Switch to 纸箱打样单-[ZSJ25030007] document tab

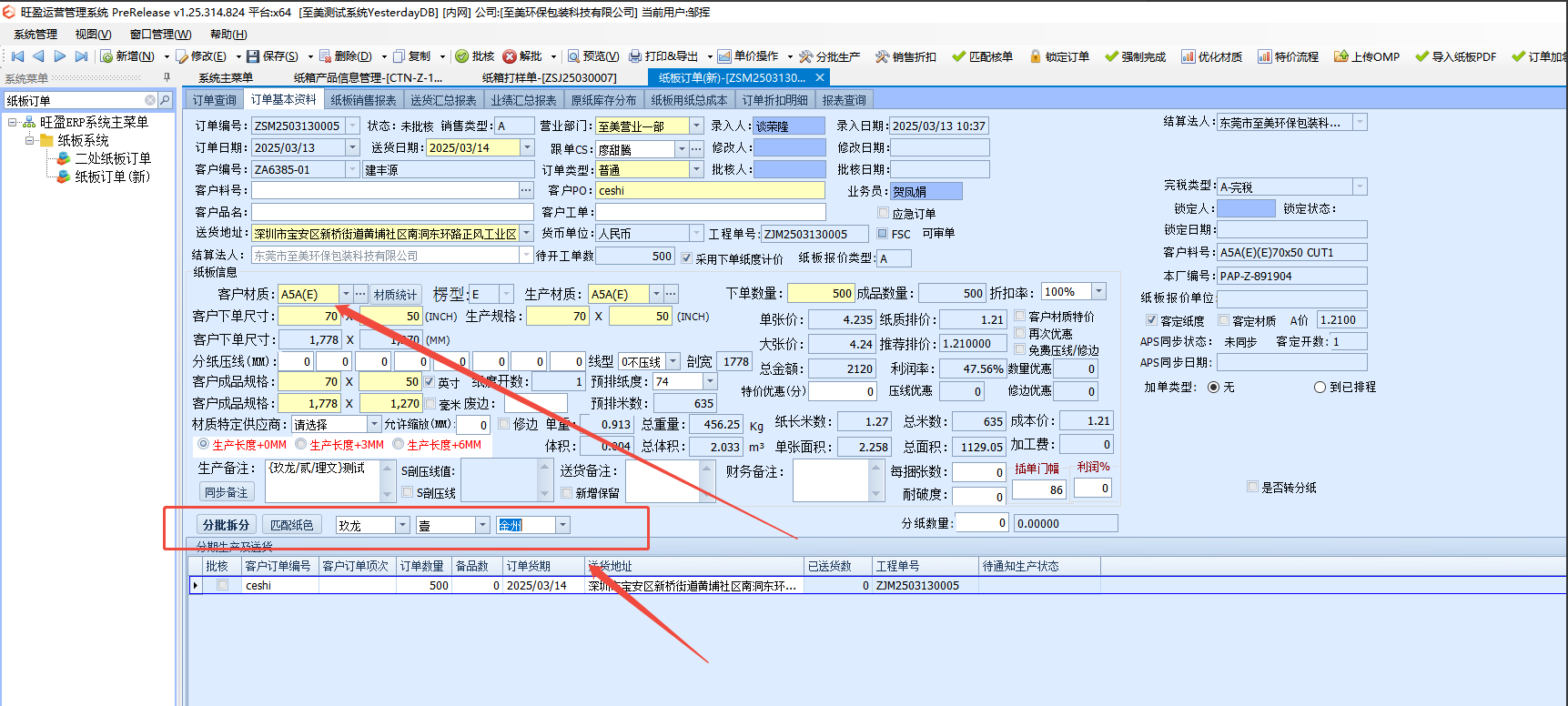549,78
